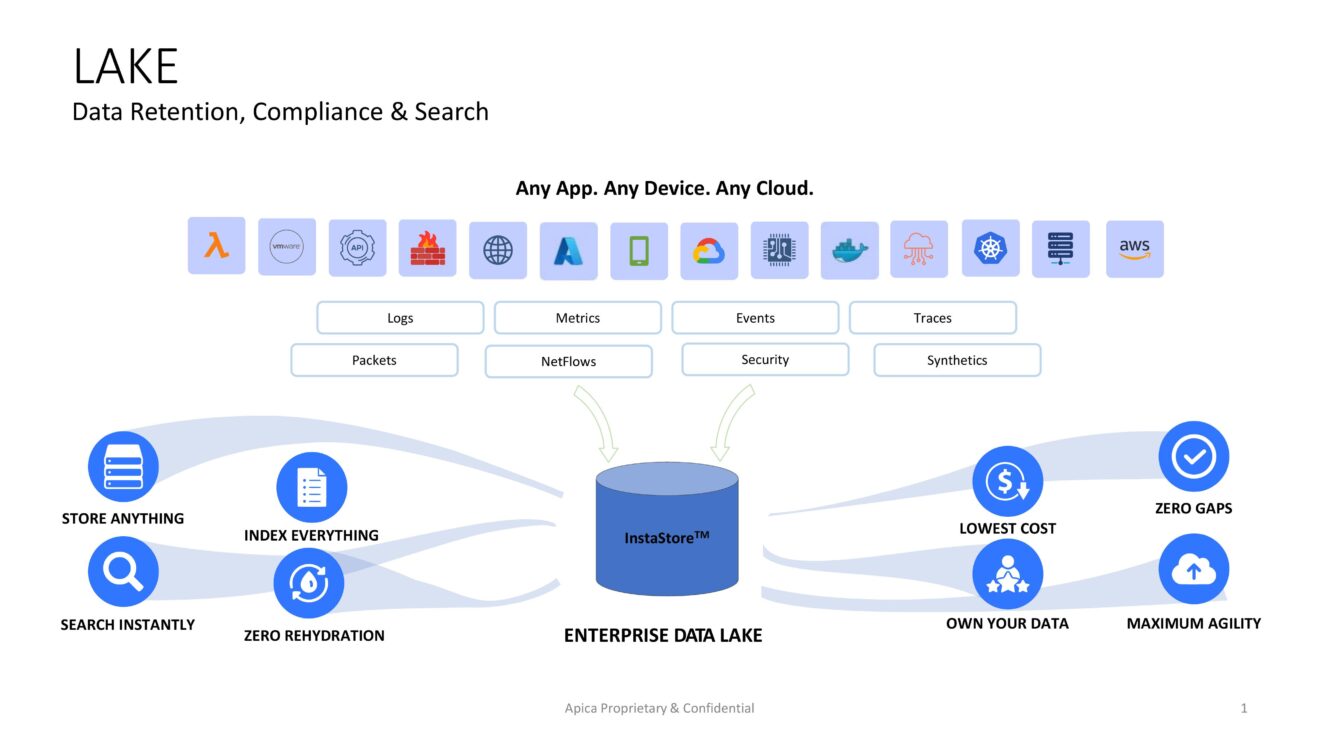The height and width of the screenshot is (742, 1320).
Task: Select the Lowest Cost dollar icon
Action: [x=1007, y=481]
